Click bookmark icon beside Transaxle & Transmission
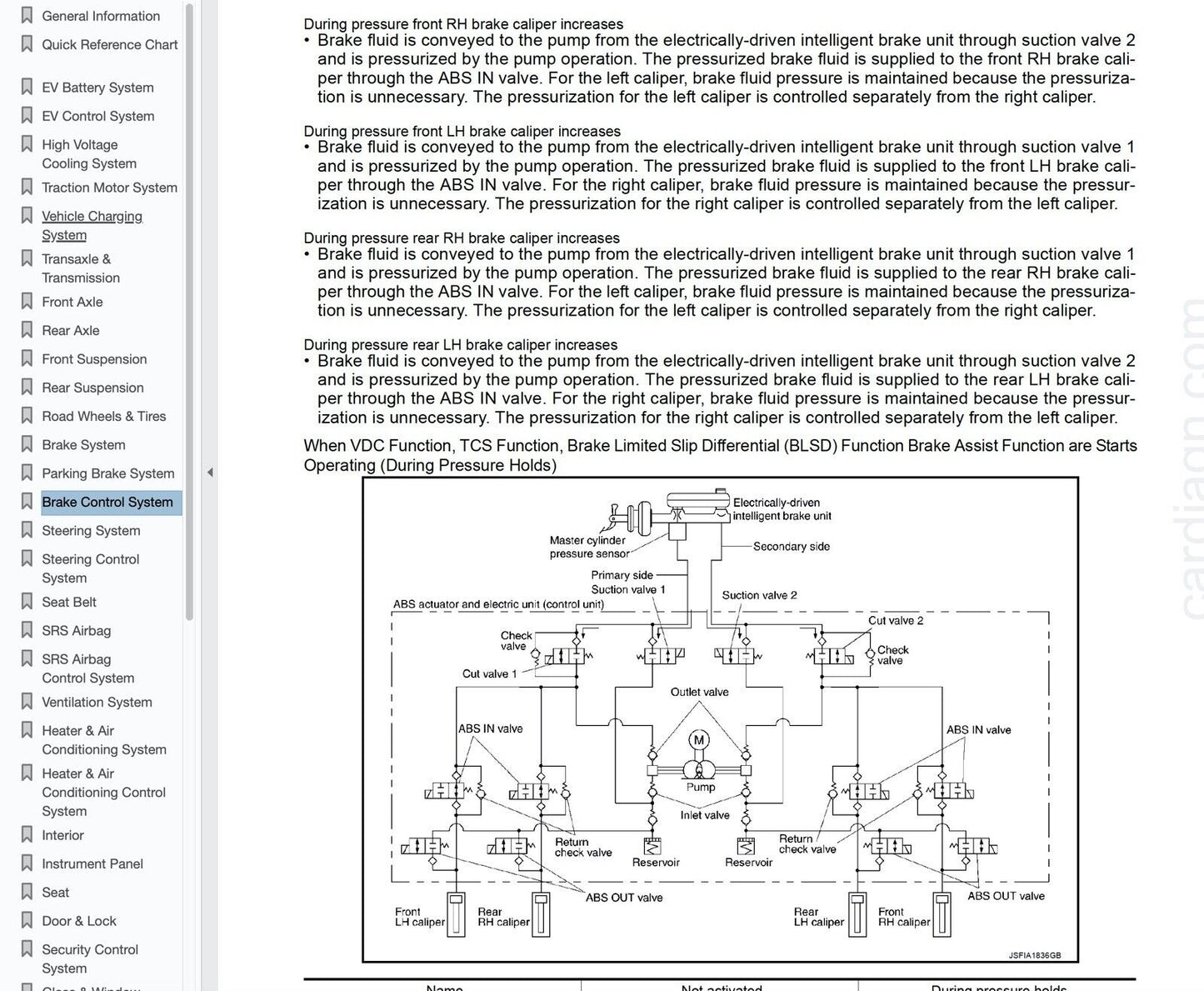Screen dimensions: 1204x991 click(27, 258)
